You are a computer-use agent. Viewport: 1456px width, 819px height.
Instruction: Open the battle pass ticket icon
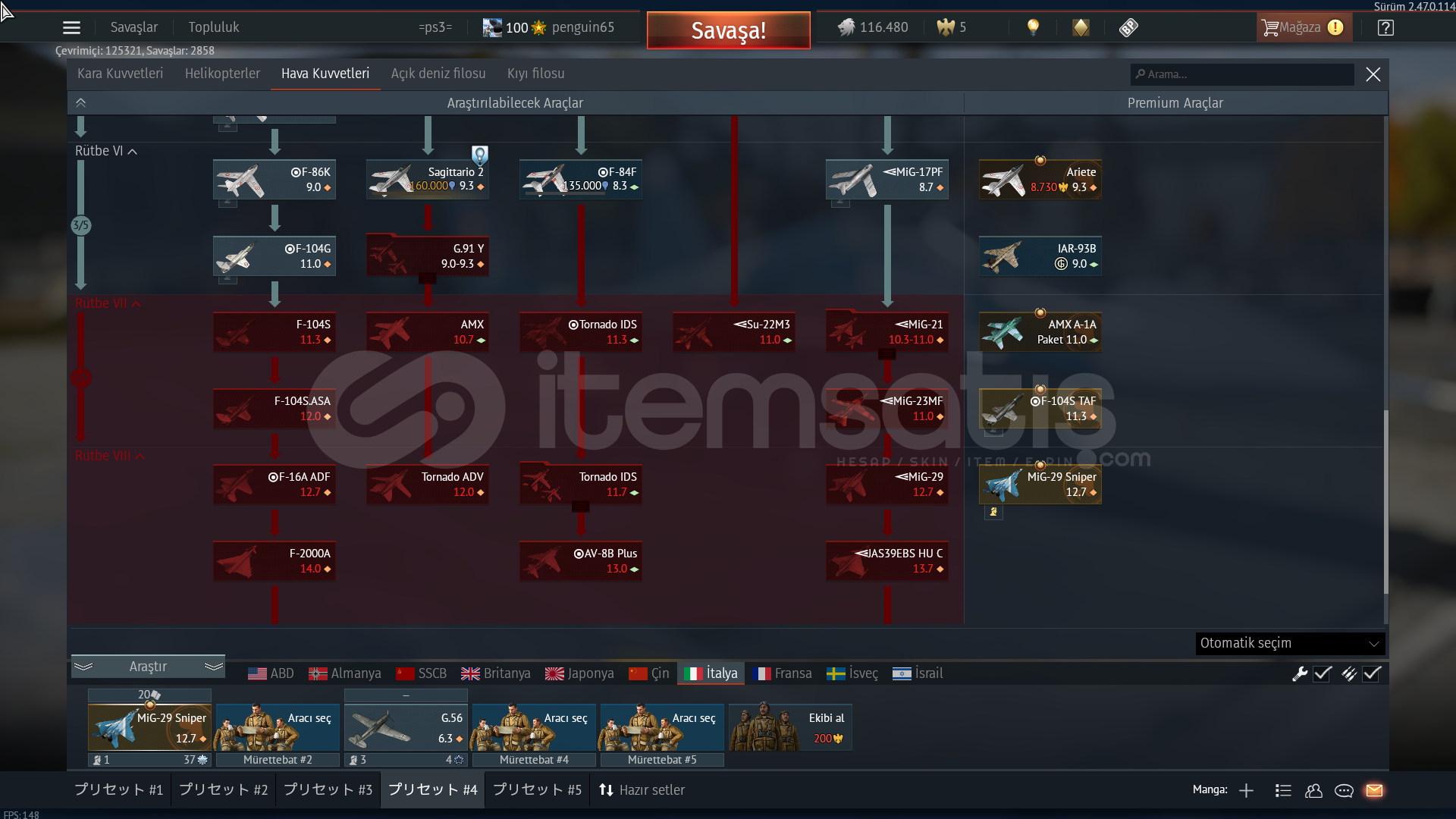click(1128, 27)
